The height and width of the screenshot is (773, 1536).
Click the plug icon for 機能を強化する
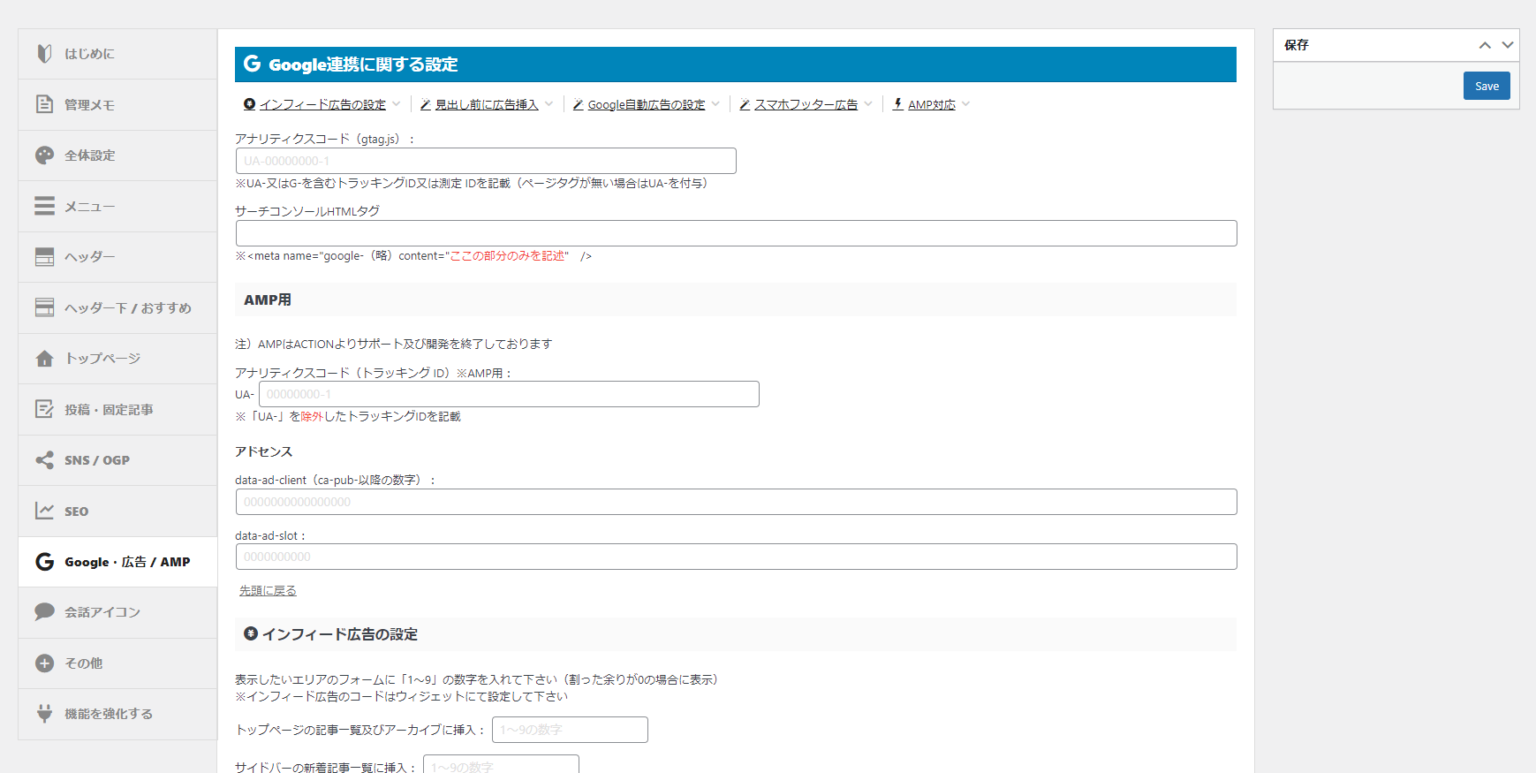coord(44,714)
